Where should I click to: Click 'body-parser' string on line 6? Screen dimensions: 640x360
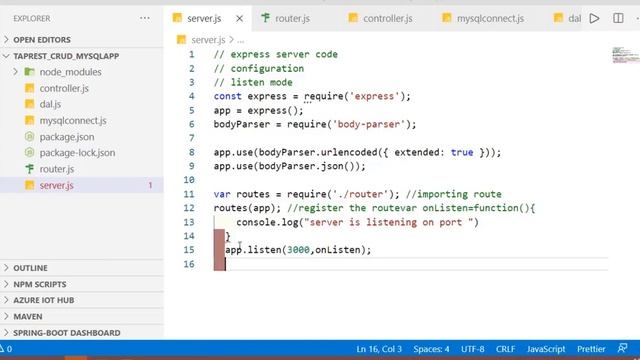point(369,124)
